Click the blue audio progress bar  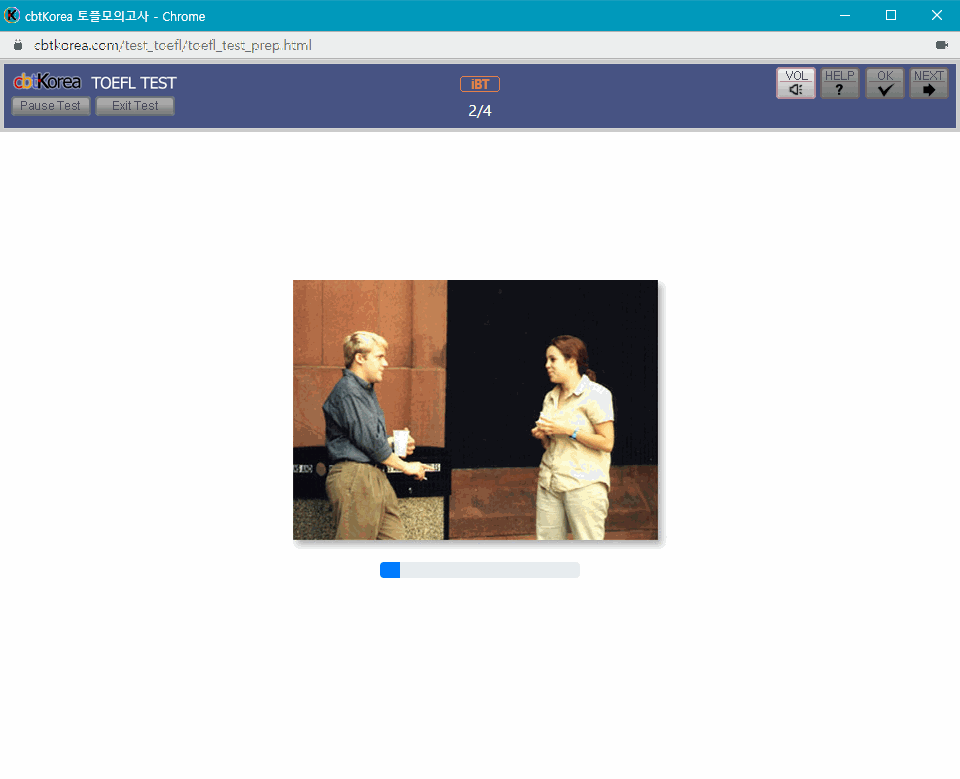click(479, 570)
